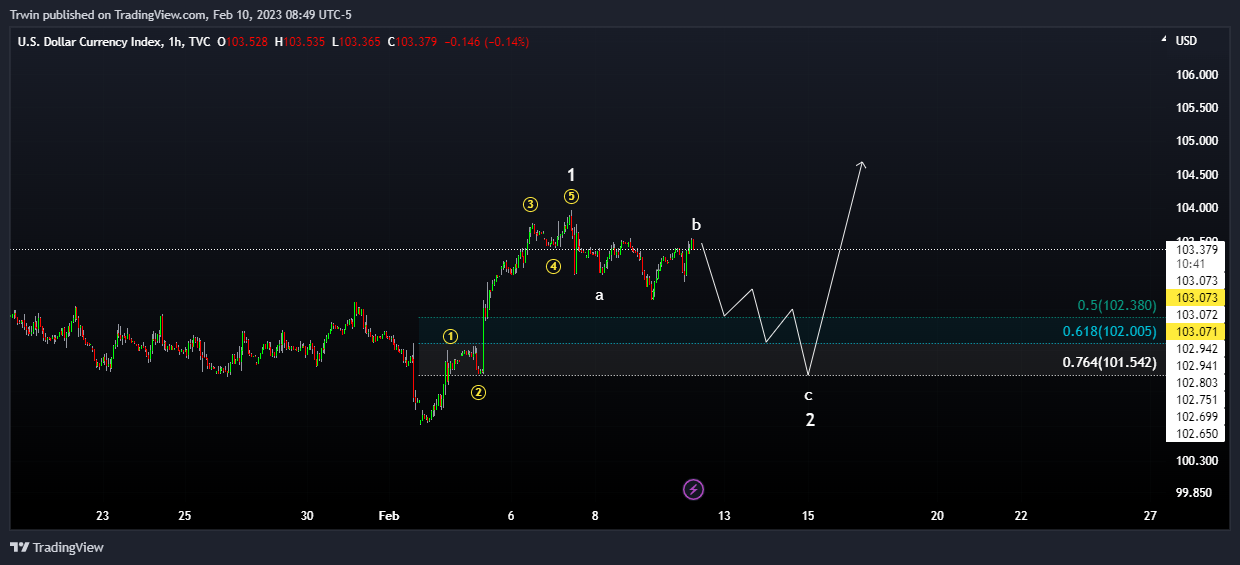Select circled wave 2 label

[479, 392]
